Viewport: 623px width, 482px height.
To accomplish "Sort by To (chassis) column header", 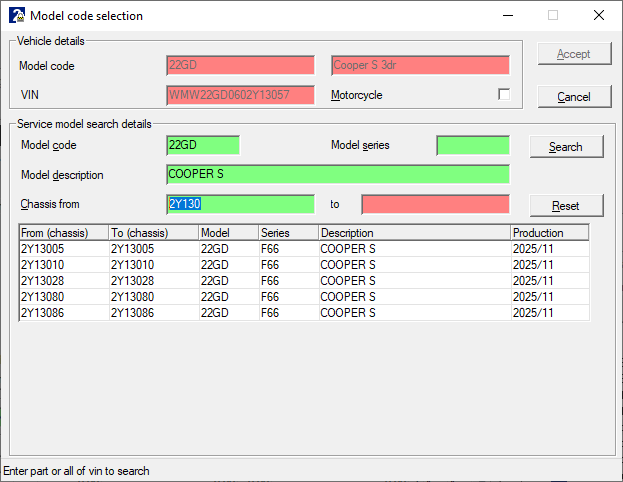I will click(153, 233).
